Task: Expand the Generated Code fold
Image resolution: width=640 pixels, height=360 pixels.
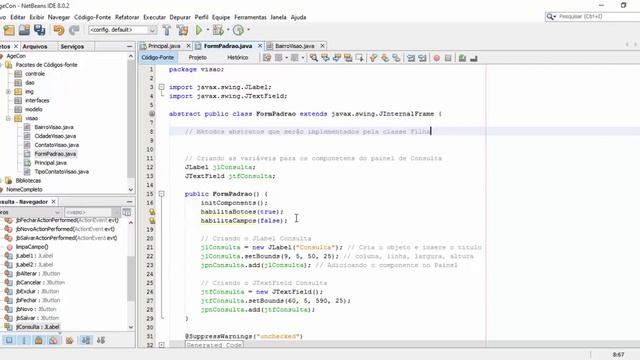Action: [x=162, y=345]
